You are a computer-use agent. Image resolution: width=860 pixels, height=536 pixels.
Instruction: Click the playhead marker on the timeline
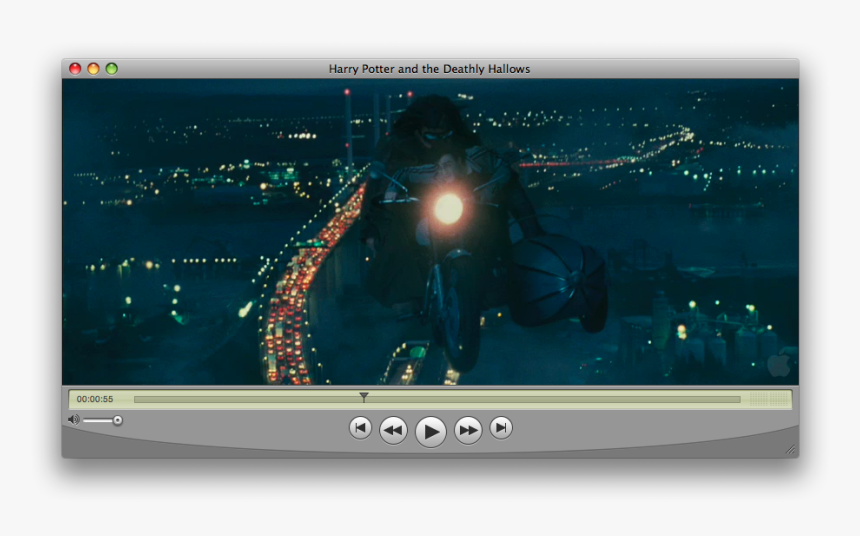[364, 397]
